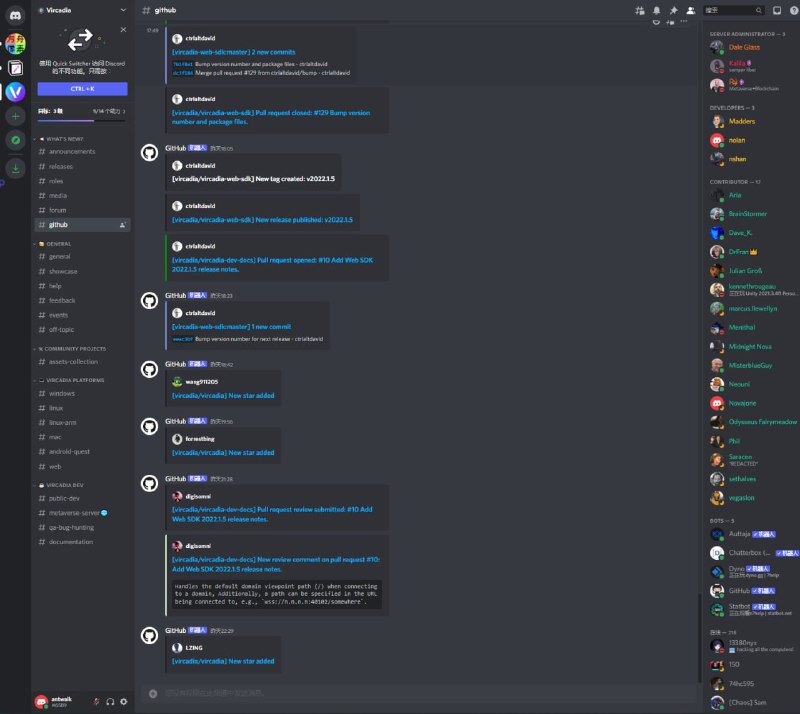Image resolution: width=800 pixels, height=714 pixels.
Task: Open the Threads icon in channel header
Action: [639, 10]
